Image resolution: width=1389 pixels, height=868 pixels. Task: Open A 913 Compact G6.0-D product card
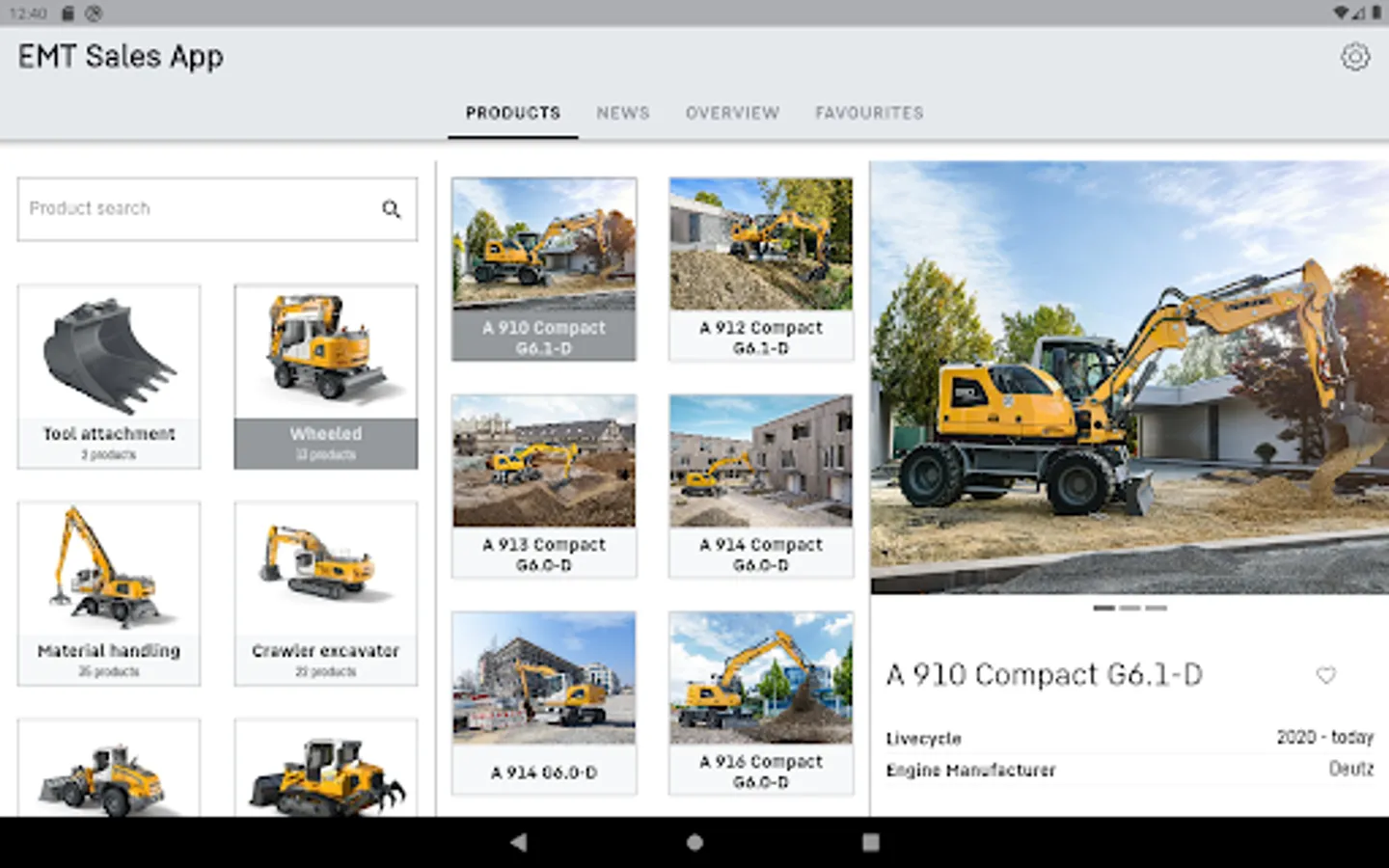point(544,486)
